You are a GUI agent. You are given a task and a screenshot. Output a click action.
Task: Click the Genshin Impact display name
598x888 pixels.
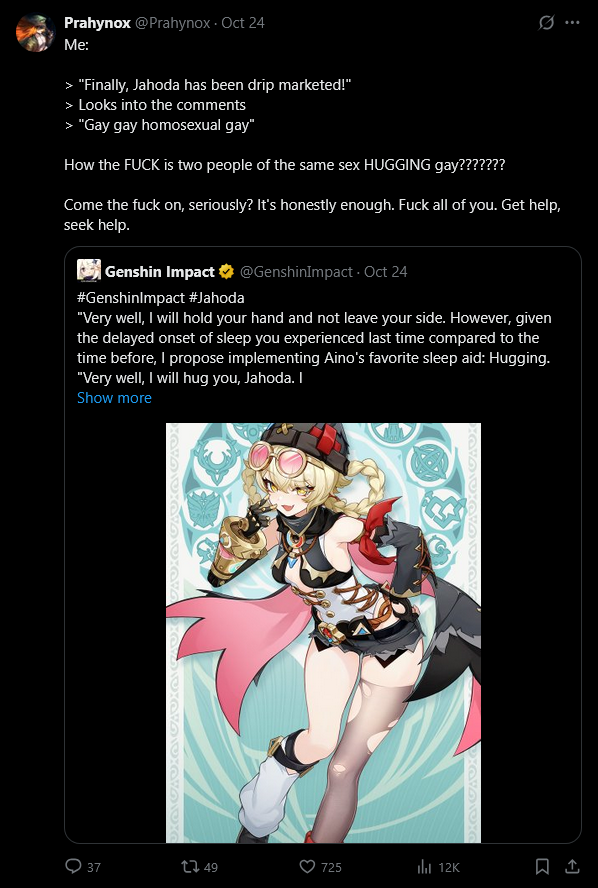pos(160,272)
